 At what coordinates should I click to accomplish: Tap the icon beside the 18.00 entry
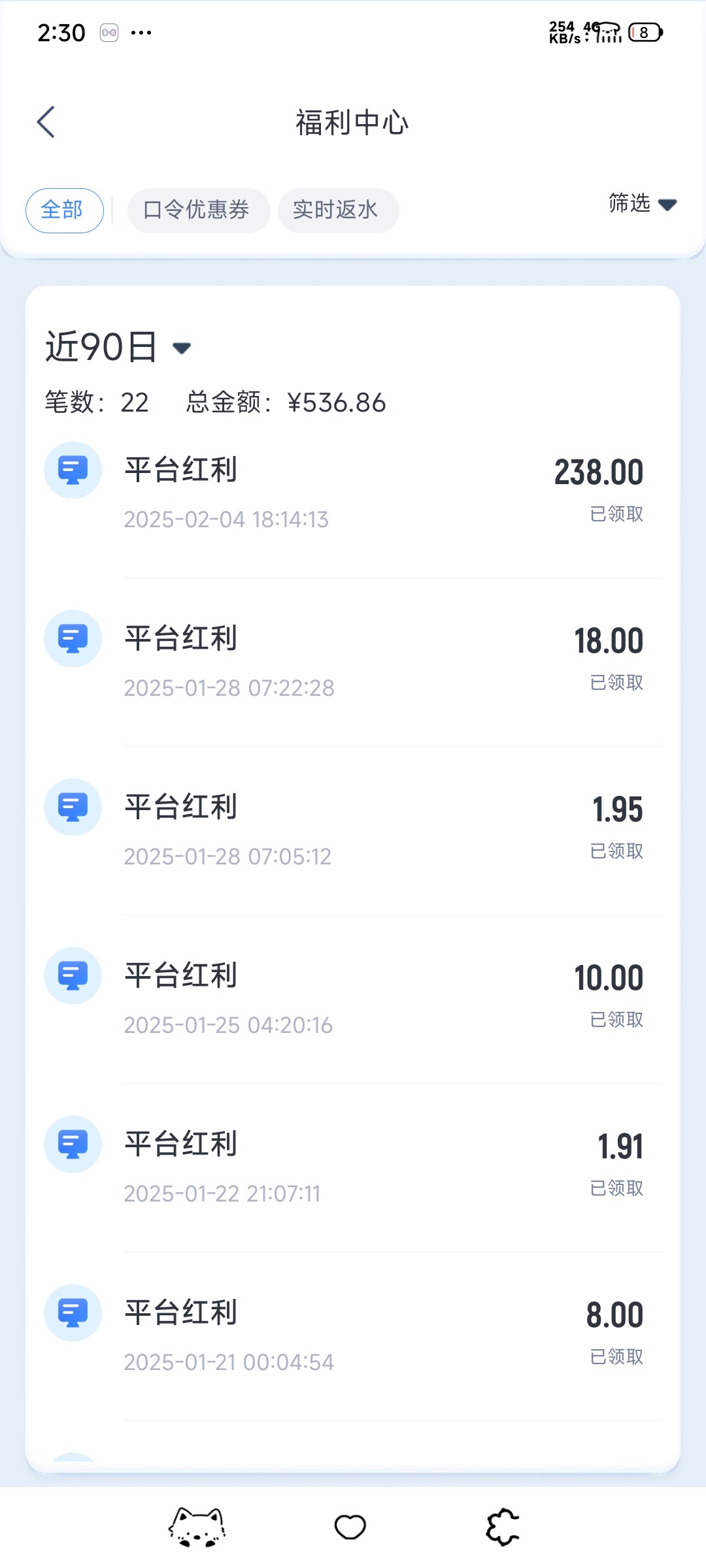[x=73, y=638]
